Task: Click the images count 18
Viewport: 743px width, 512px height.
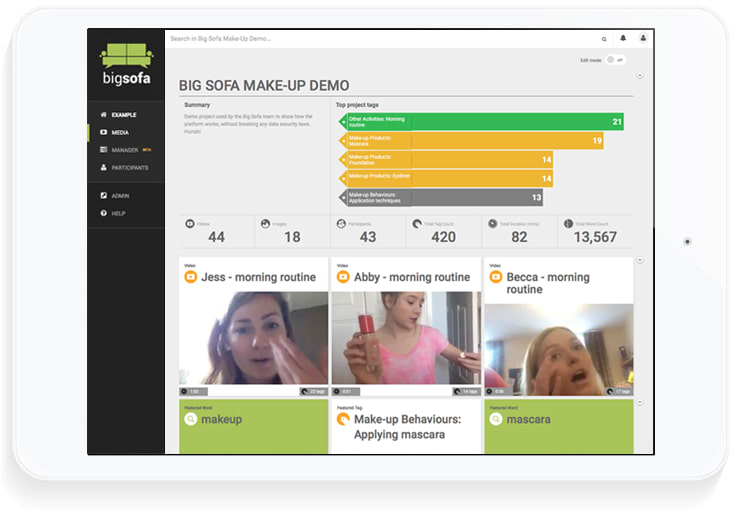Action: (x=292, y=237)
